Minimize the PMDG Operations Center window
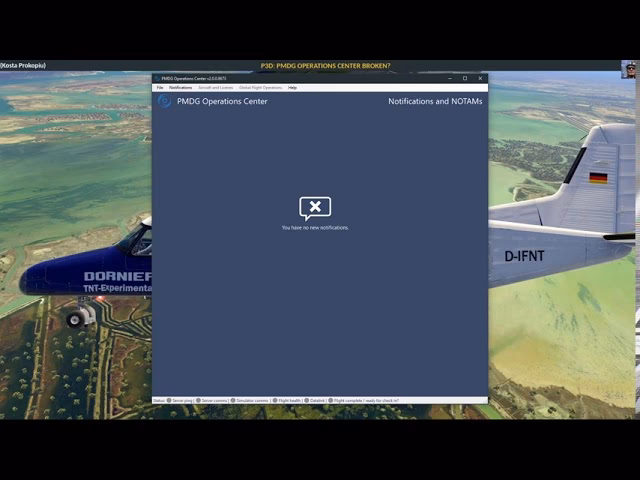 [x=450, y=78]
